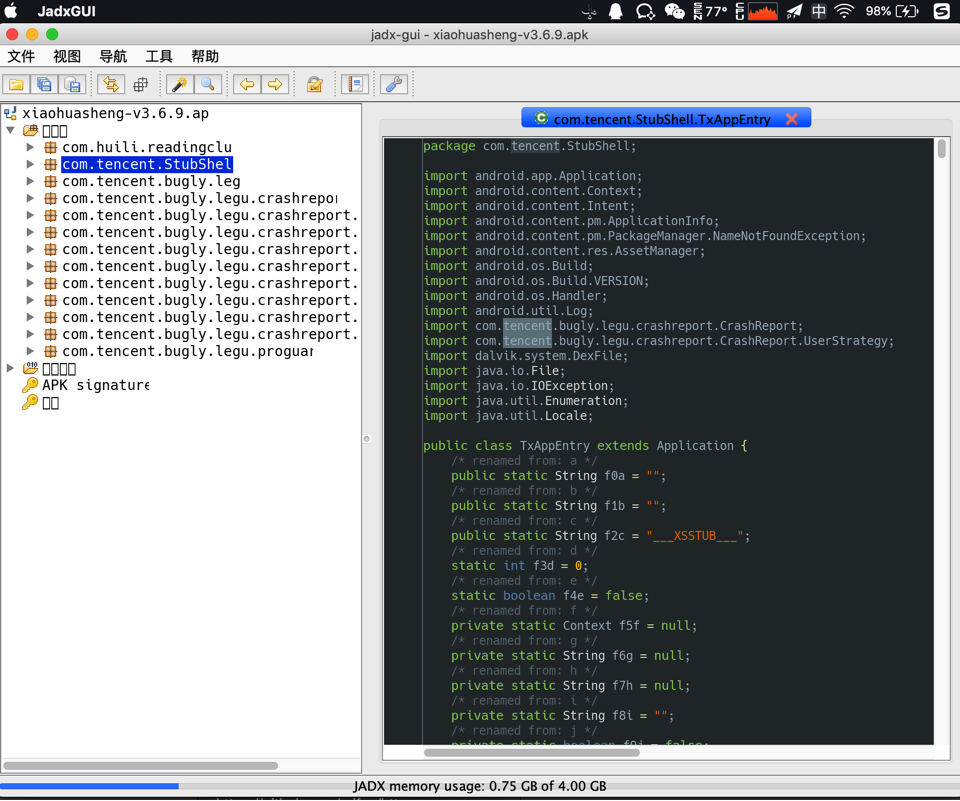Toggle the deobfuscation lock icon
This screenshot has width=960, height=801.
pos(315,84)
